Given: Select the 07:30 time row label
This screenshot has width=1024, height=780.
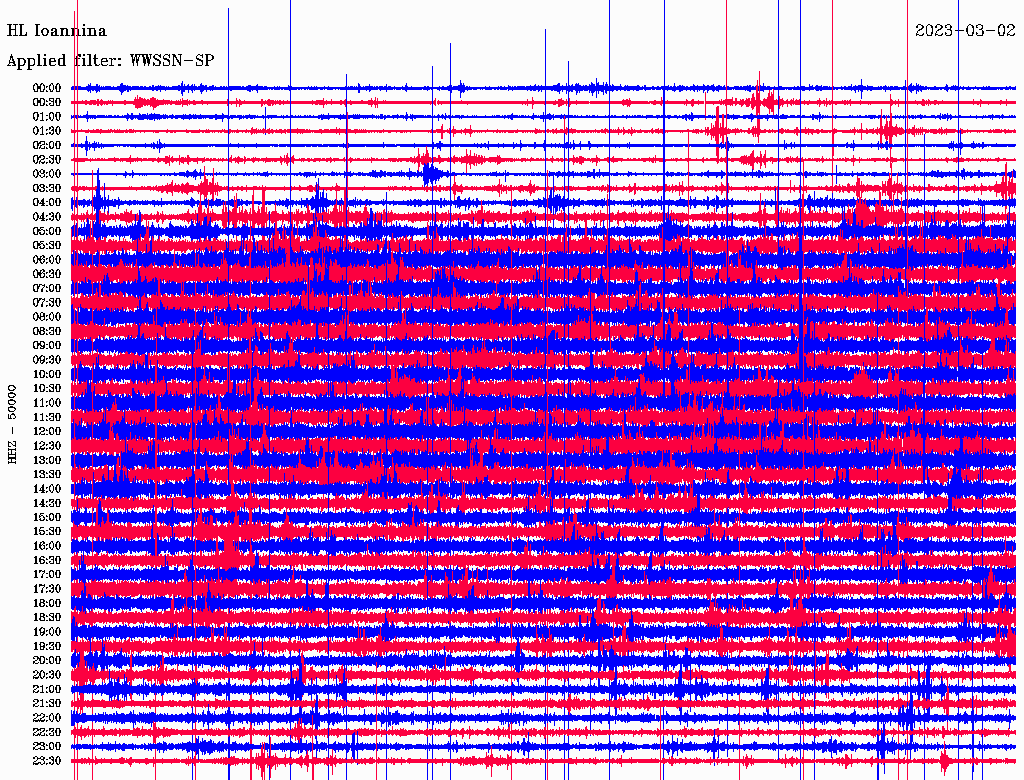Looking at the screenshot, I should pos(47,303).
